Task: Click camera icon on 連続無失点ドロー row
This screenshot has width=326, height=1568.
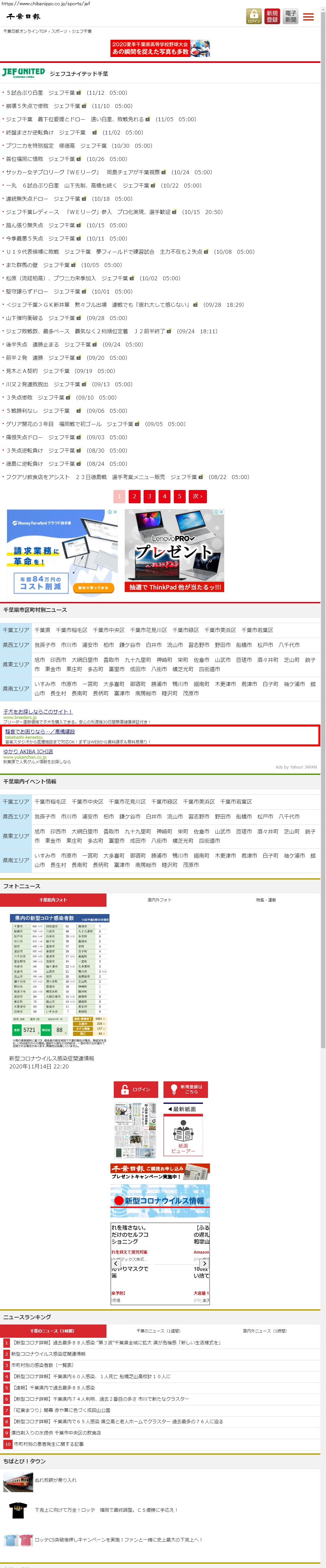Action: pos(85,199)
